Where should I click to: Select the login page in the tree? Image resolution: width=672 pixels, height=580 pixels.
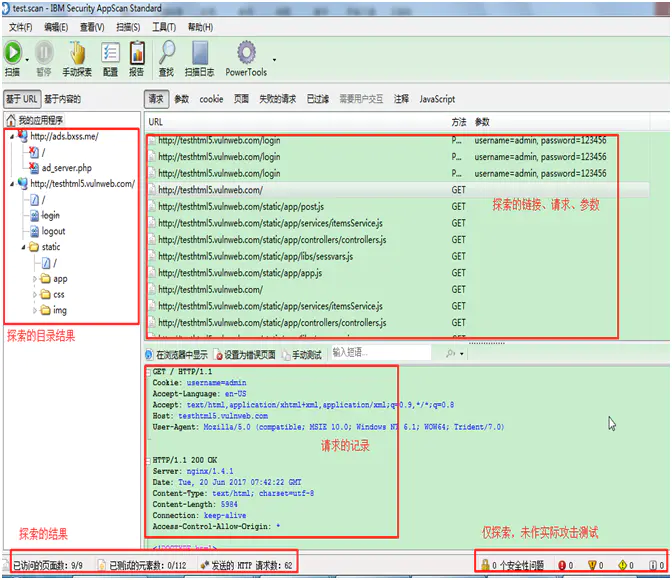click(x=51, y=216)
